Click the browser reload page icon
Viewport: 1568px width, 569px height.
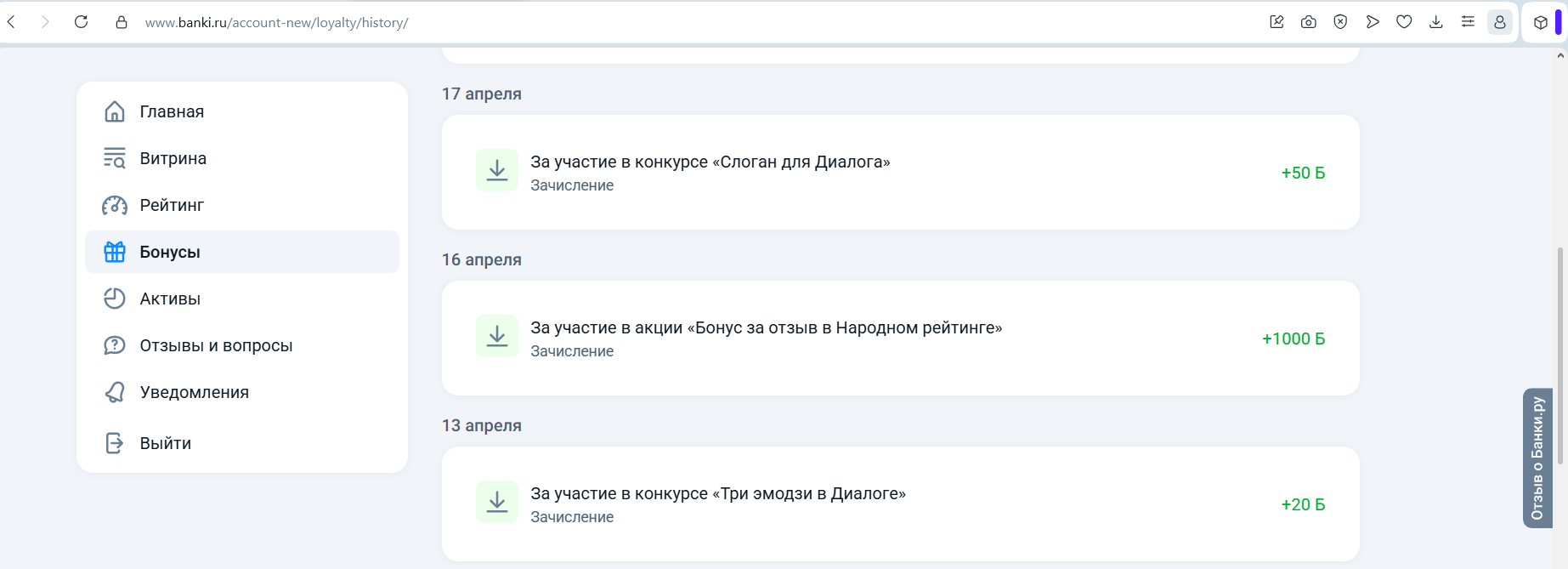82,22
